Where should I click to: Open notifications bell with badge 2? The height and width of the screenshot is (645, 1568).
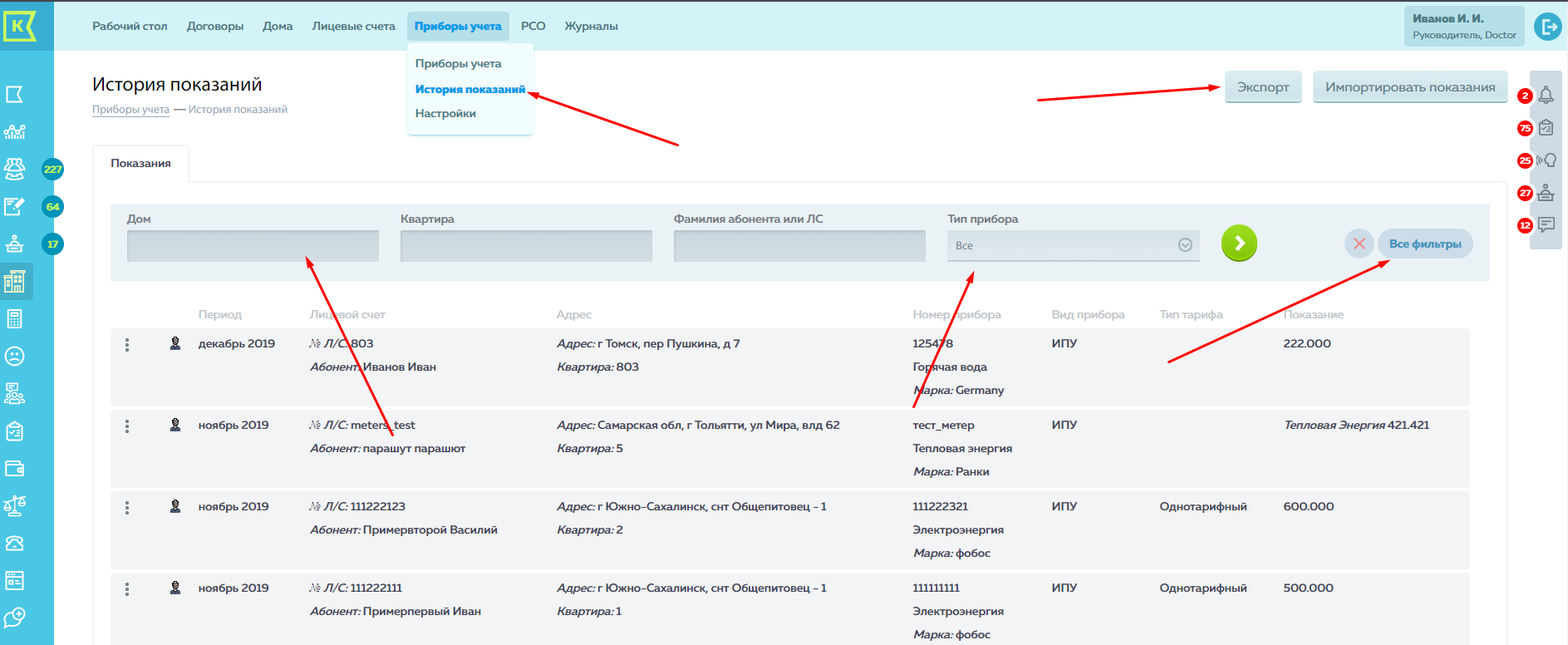[x=1546, y=95]
